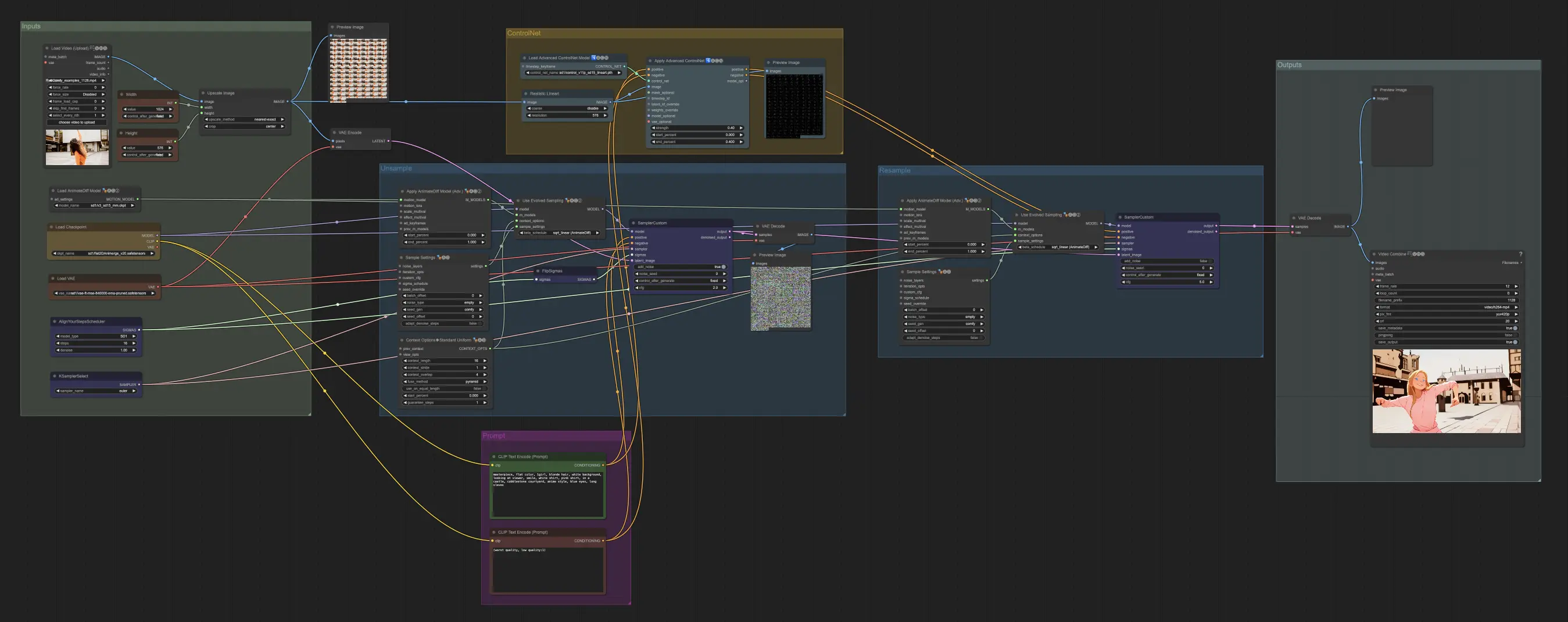Click badge icons on Apply Advanced ControlNet title

(715, 61)
